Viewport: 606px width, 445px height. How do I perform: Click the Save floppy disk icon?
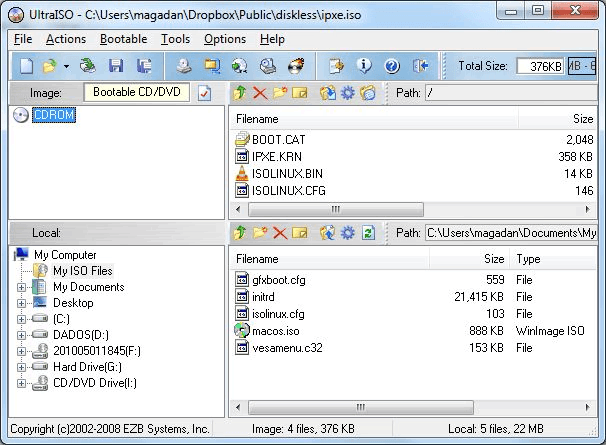point(116,66)
